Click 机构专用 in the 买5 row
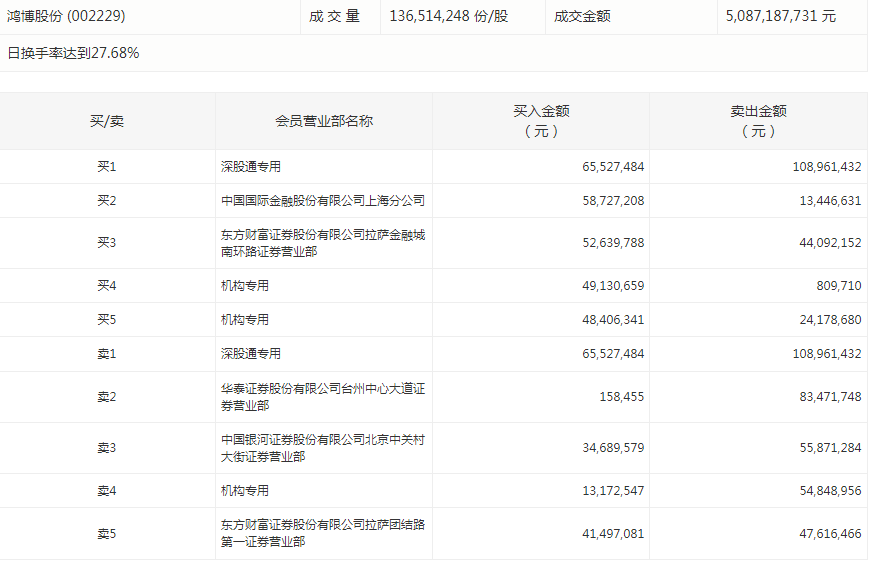Screen dimensions: 870x563 coord(245,319)
